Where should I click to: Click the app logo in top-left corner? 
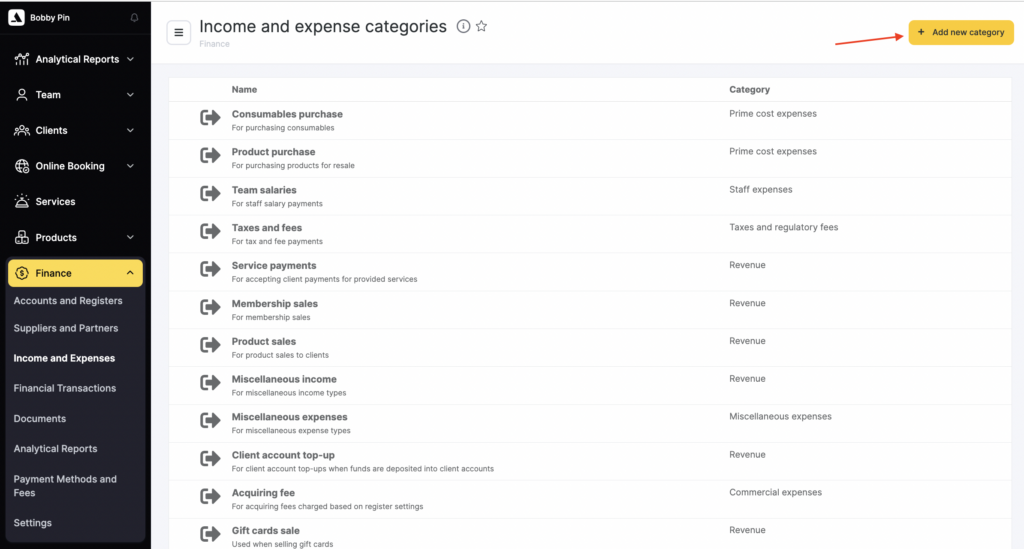pos(16,17)
